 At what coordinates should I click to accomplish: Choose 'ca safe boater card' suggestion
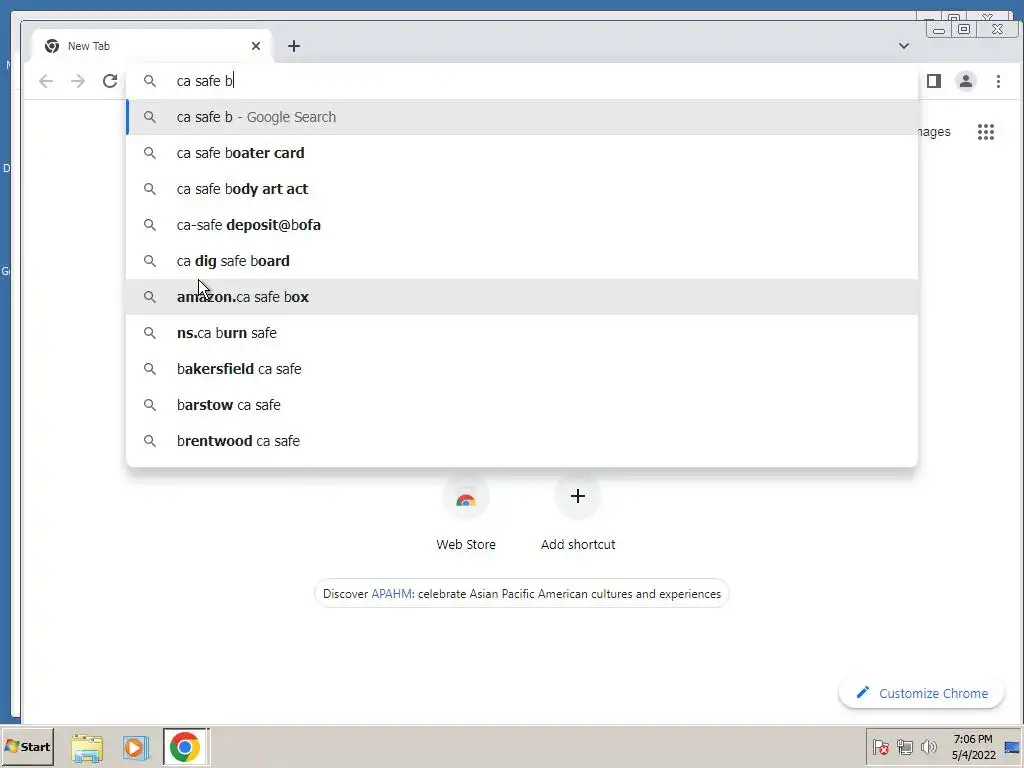pyautogui.click(x=522, y=153)
